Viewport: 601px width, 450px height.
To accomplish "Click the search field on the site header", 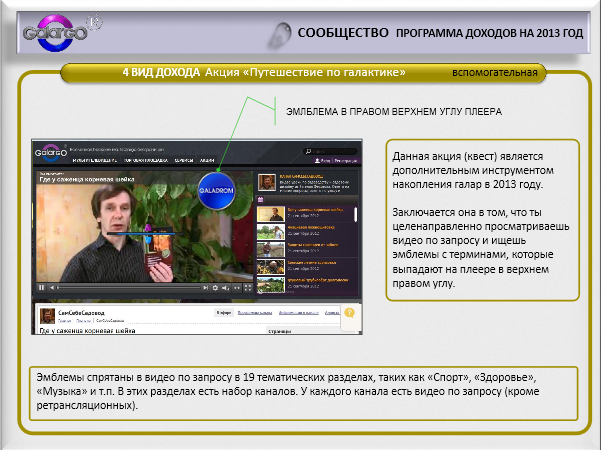I will pyautogui.click(x=330, y=151).
